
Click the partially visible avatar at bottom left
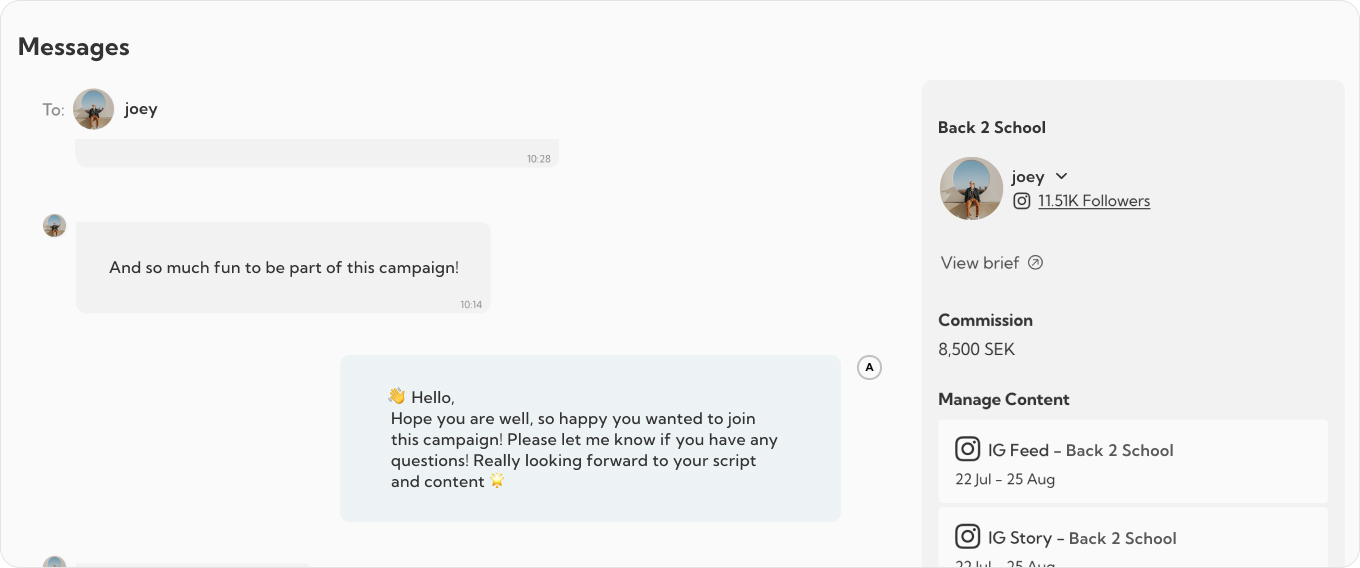click(x=55, y=562)
